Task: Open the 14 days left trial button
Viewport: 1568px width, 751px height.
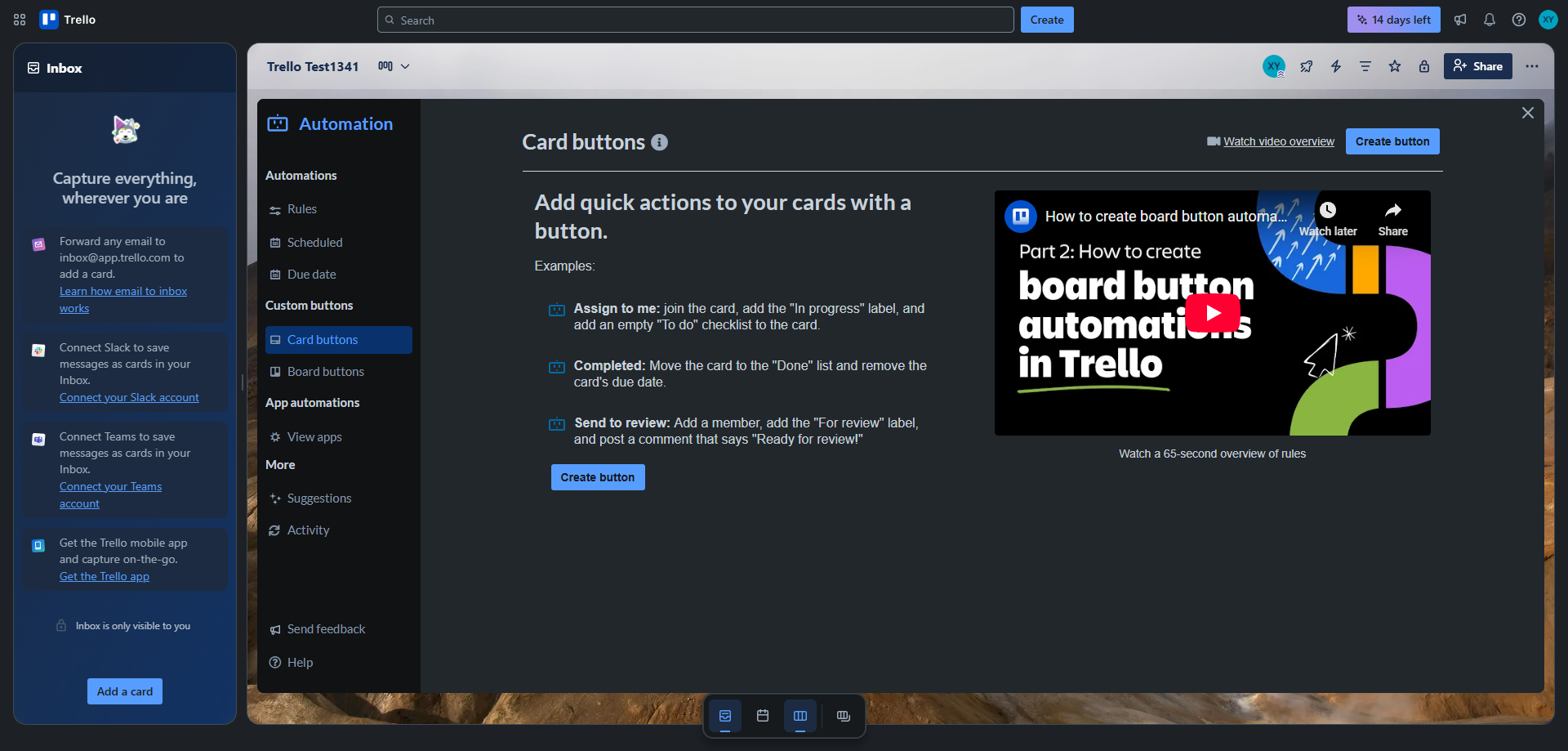Action: click(x=1393, y=20)
